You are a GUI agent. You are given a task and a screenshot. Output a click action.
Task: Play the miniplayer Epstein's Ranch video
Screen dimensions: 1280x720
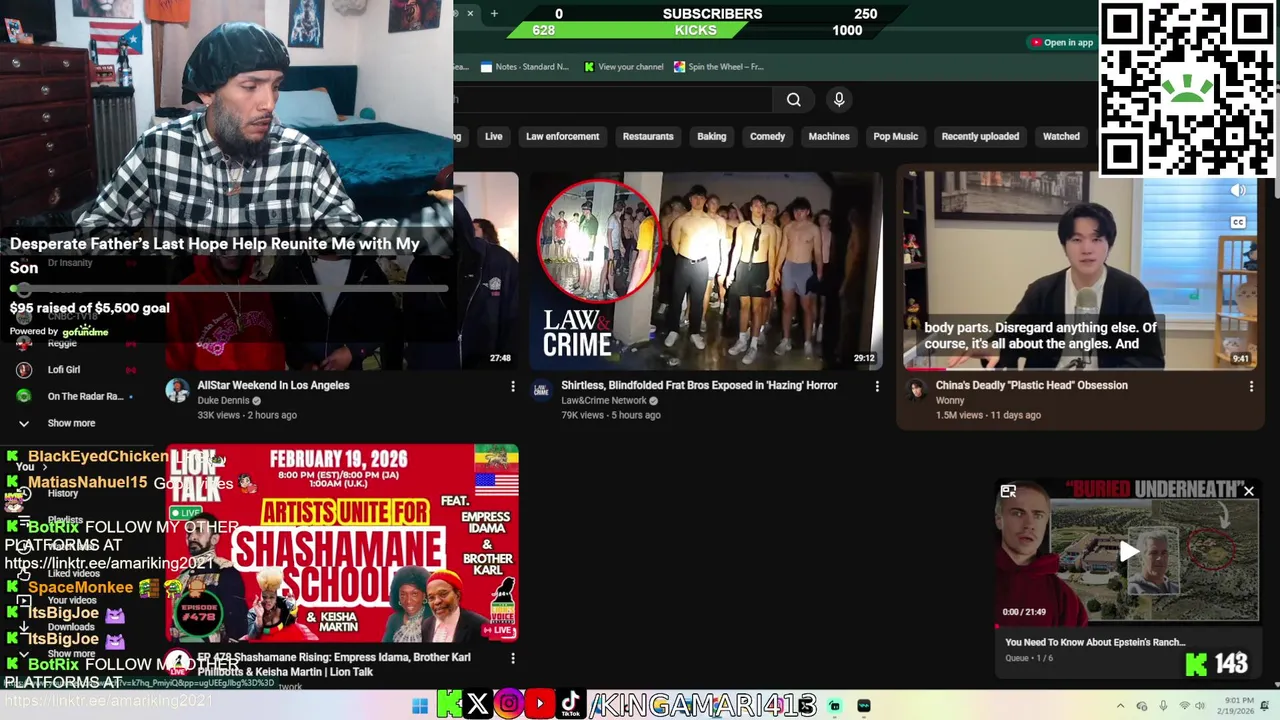click(x=1128, y=551)
